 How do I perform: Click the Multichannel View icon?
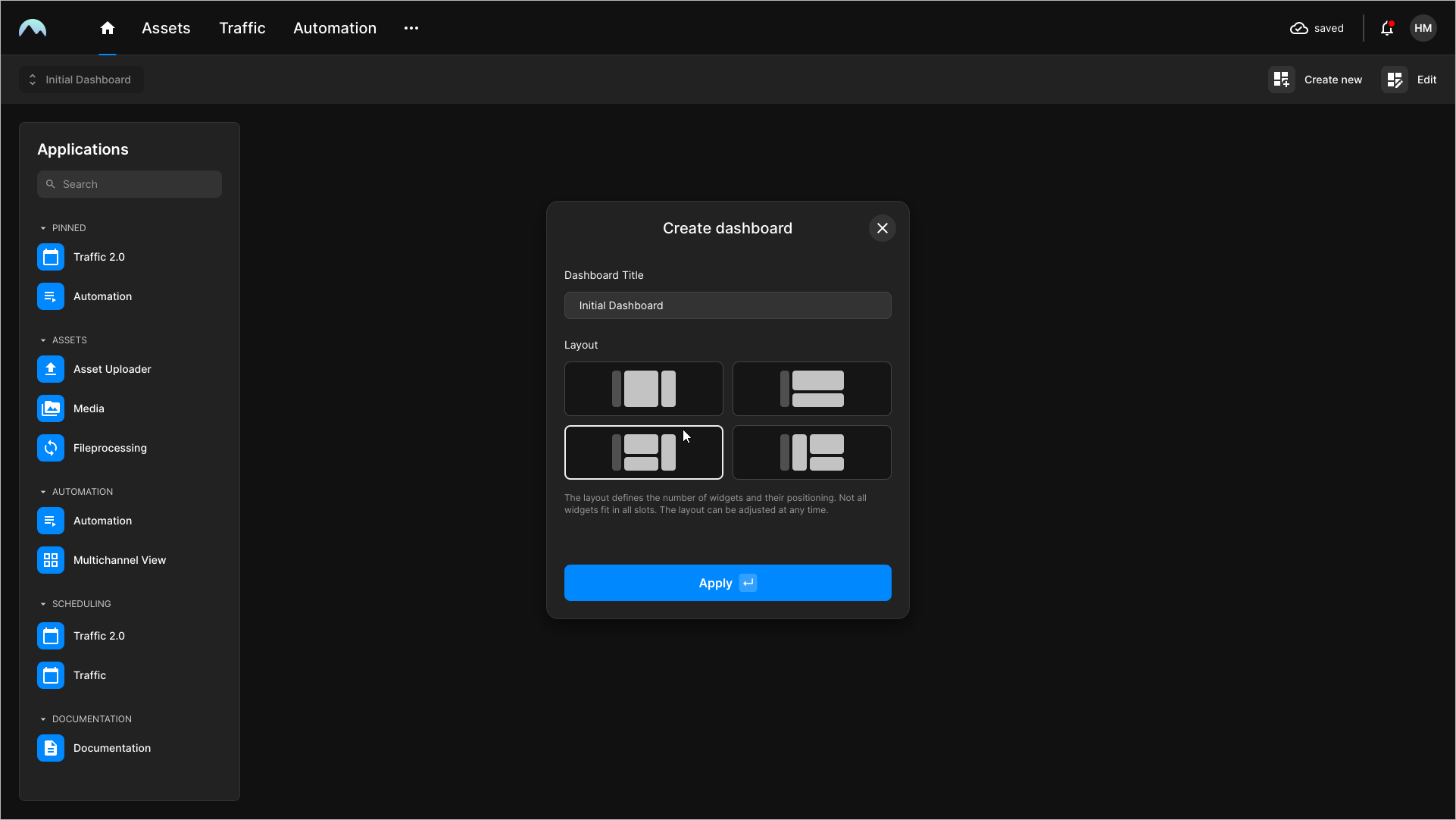tap(50, 560)
